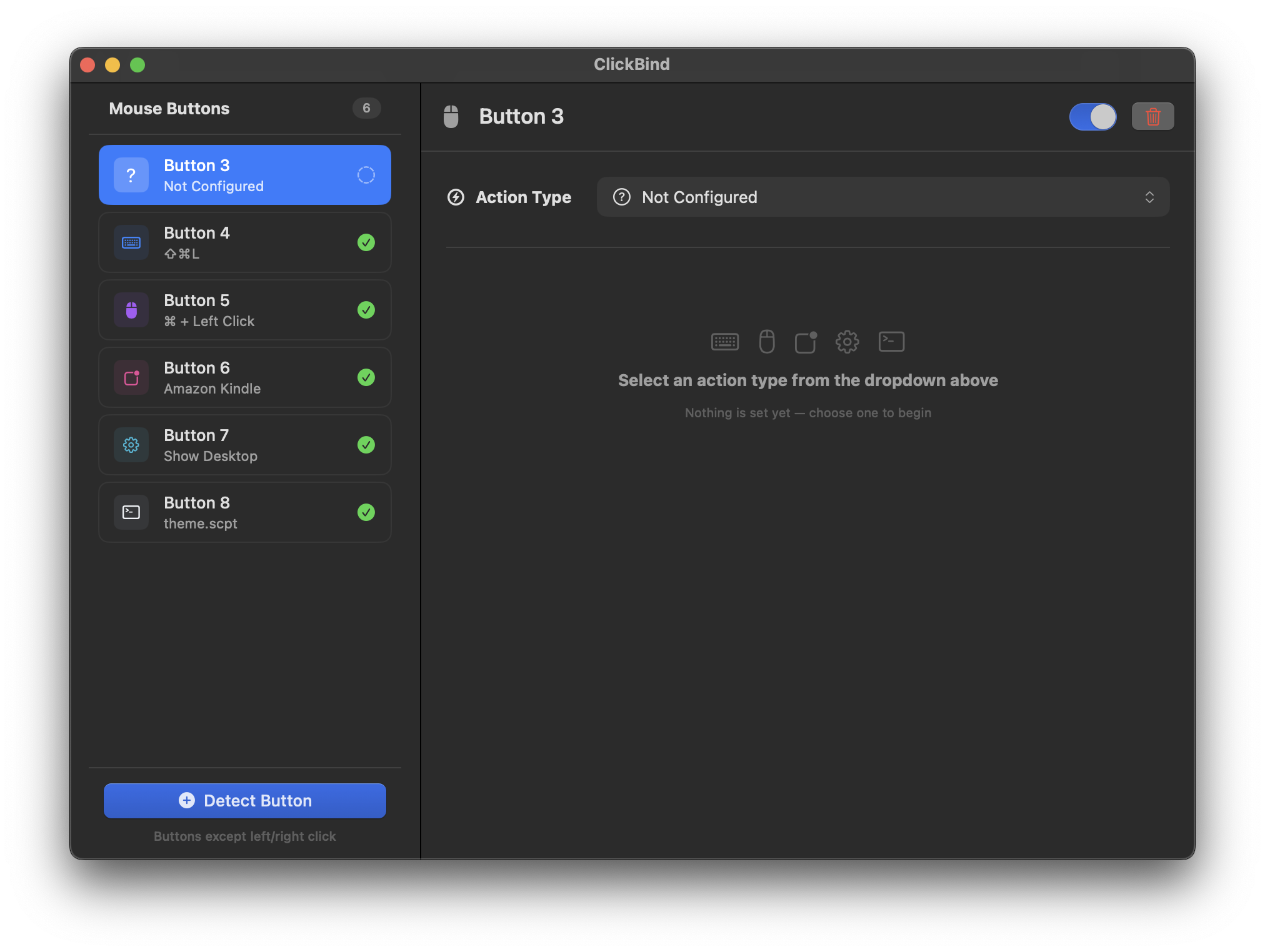The height and width of the screenshot is (952, 1265).
Task: Click the green window zoom button
Action: click(x=137, y=65)
